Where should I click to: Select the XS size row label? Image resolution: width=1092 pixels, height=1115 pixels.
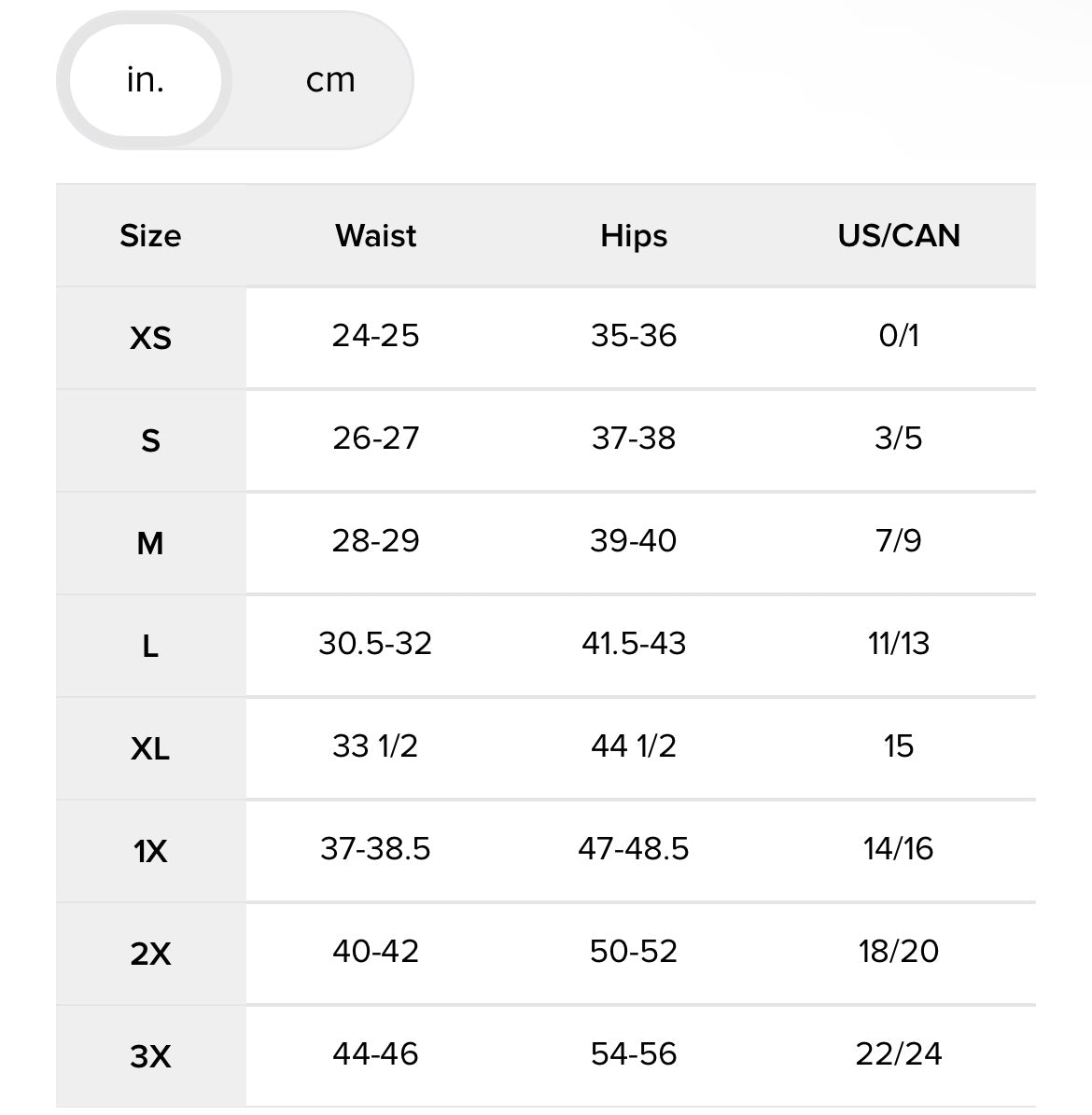point(150,337)
